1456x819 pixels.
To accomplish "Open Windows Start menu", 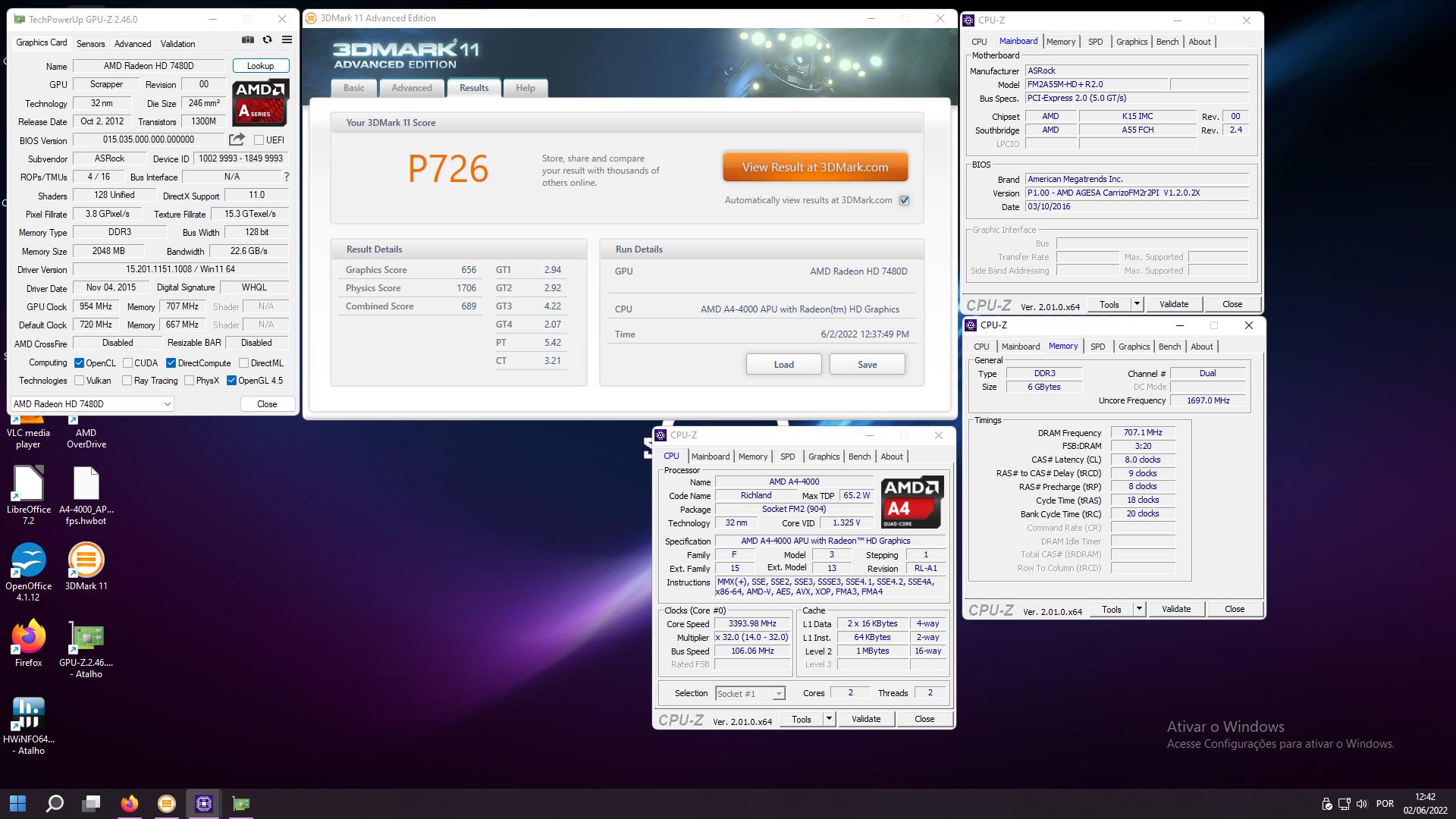I will point(17,803).
